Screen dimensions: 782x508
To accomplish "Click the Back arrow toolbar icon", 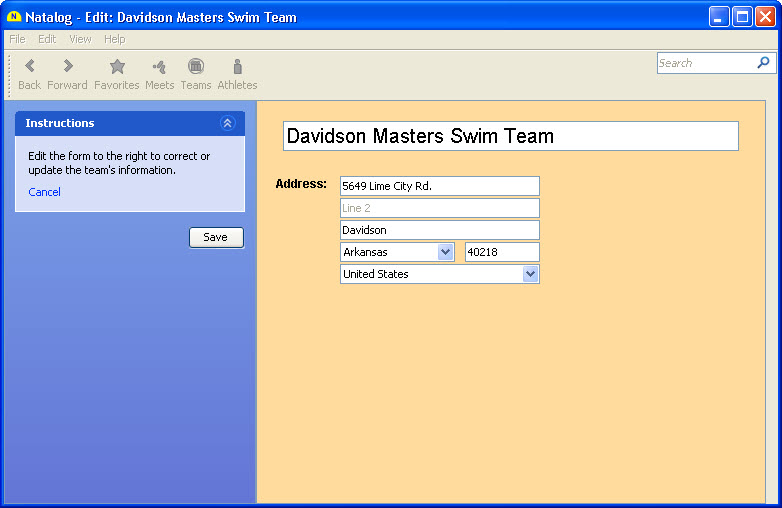I will pos(29,67).
